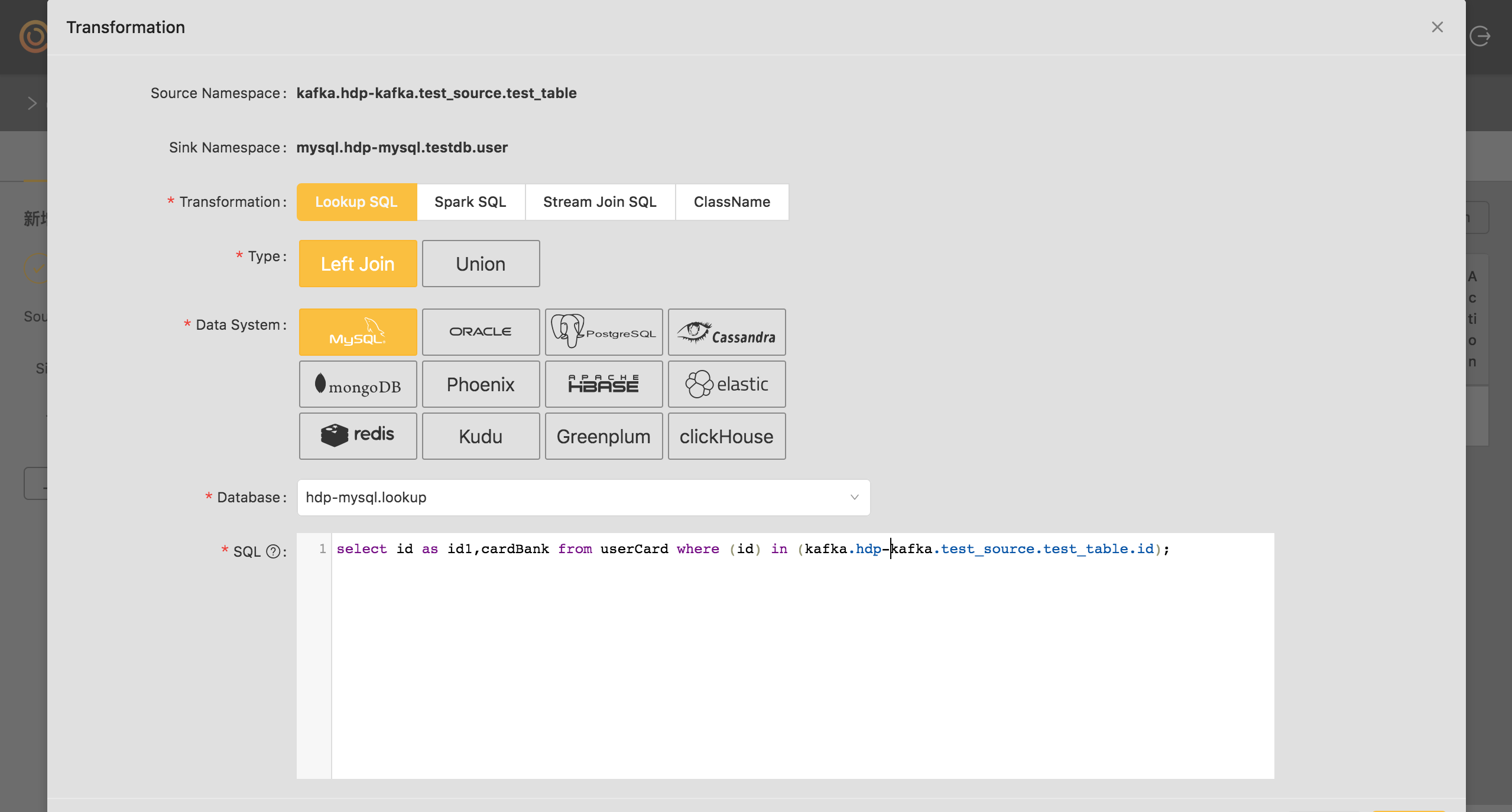Switch type to Union
The height and width of the screenshot is (812, 1512).
pyautogui.click(x=481, y=264)
